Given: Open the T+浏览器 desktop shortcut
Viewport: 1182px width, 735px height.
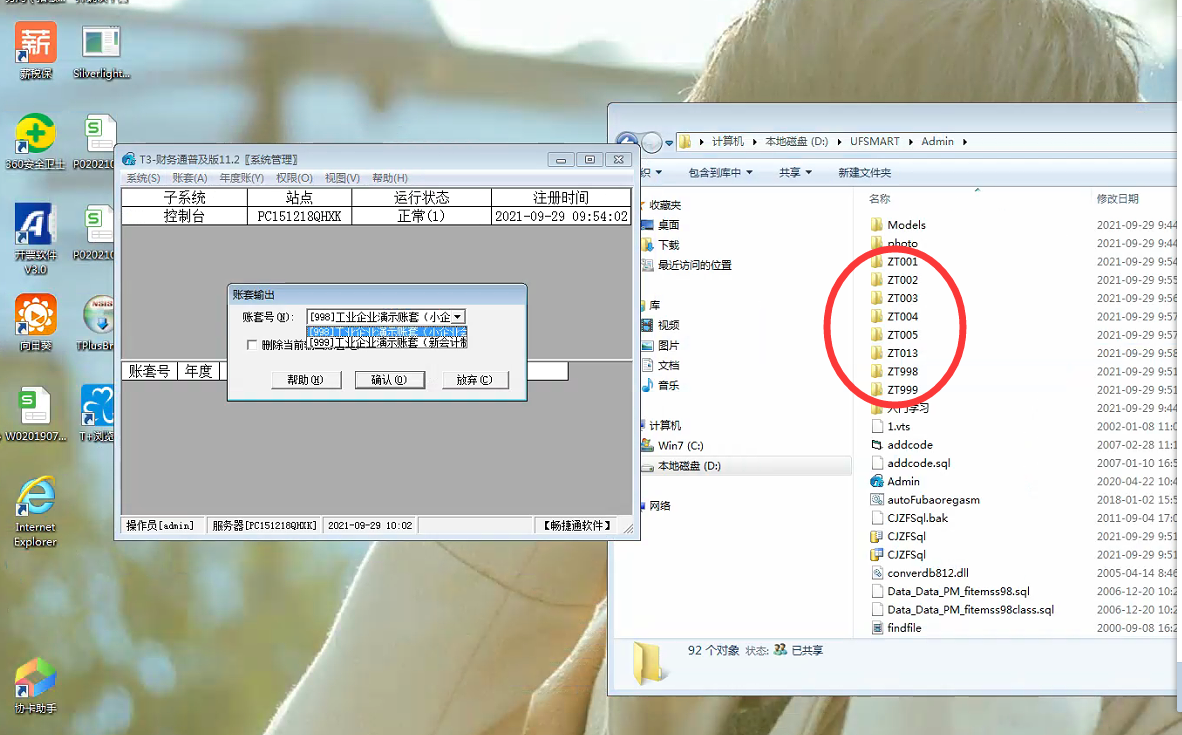Looking at the screenshot, I should 98,413.
